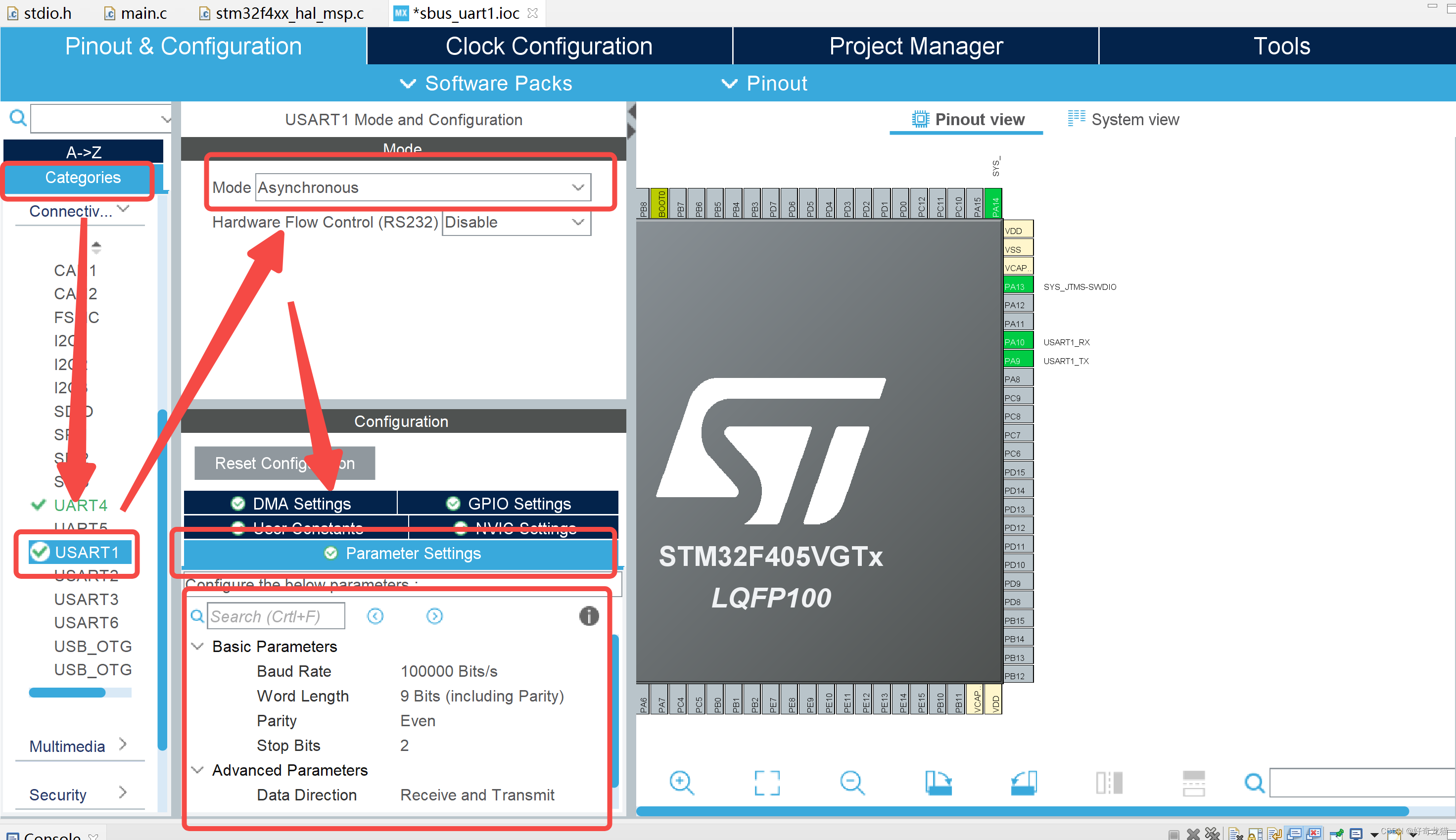Switch to the Clock Configuration tab
This screenshot has width=1456, height=840.
tap(549, 46)
